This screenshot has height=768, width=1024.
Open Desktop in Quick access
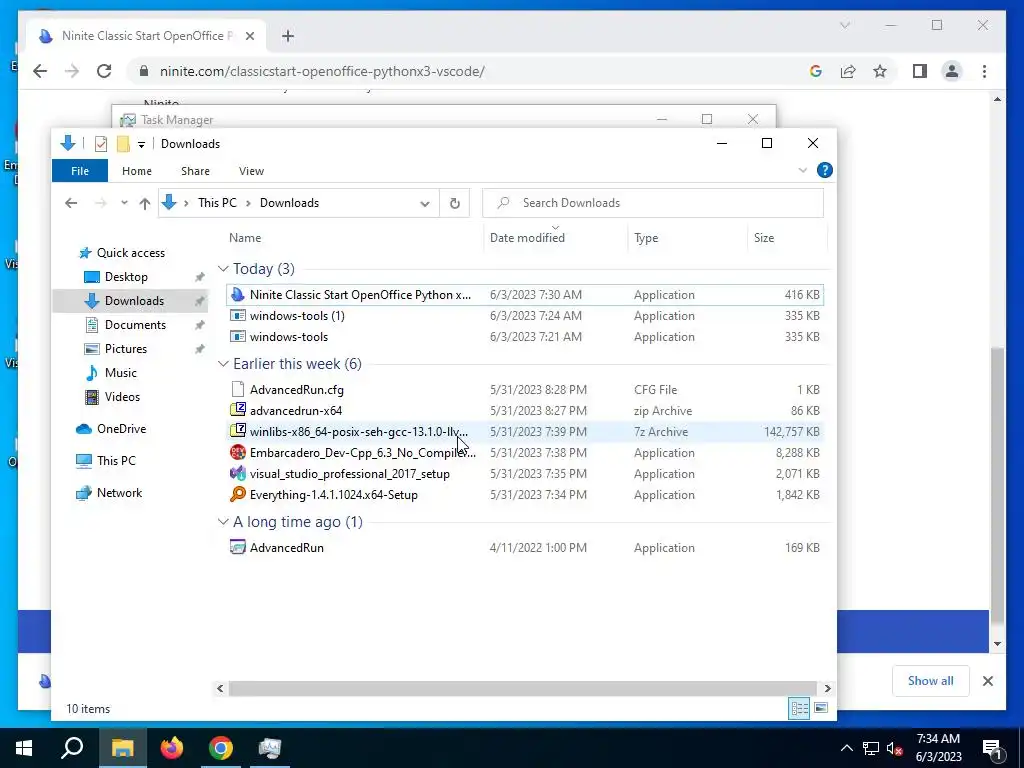tap(125, 277)
